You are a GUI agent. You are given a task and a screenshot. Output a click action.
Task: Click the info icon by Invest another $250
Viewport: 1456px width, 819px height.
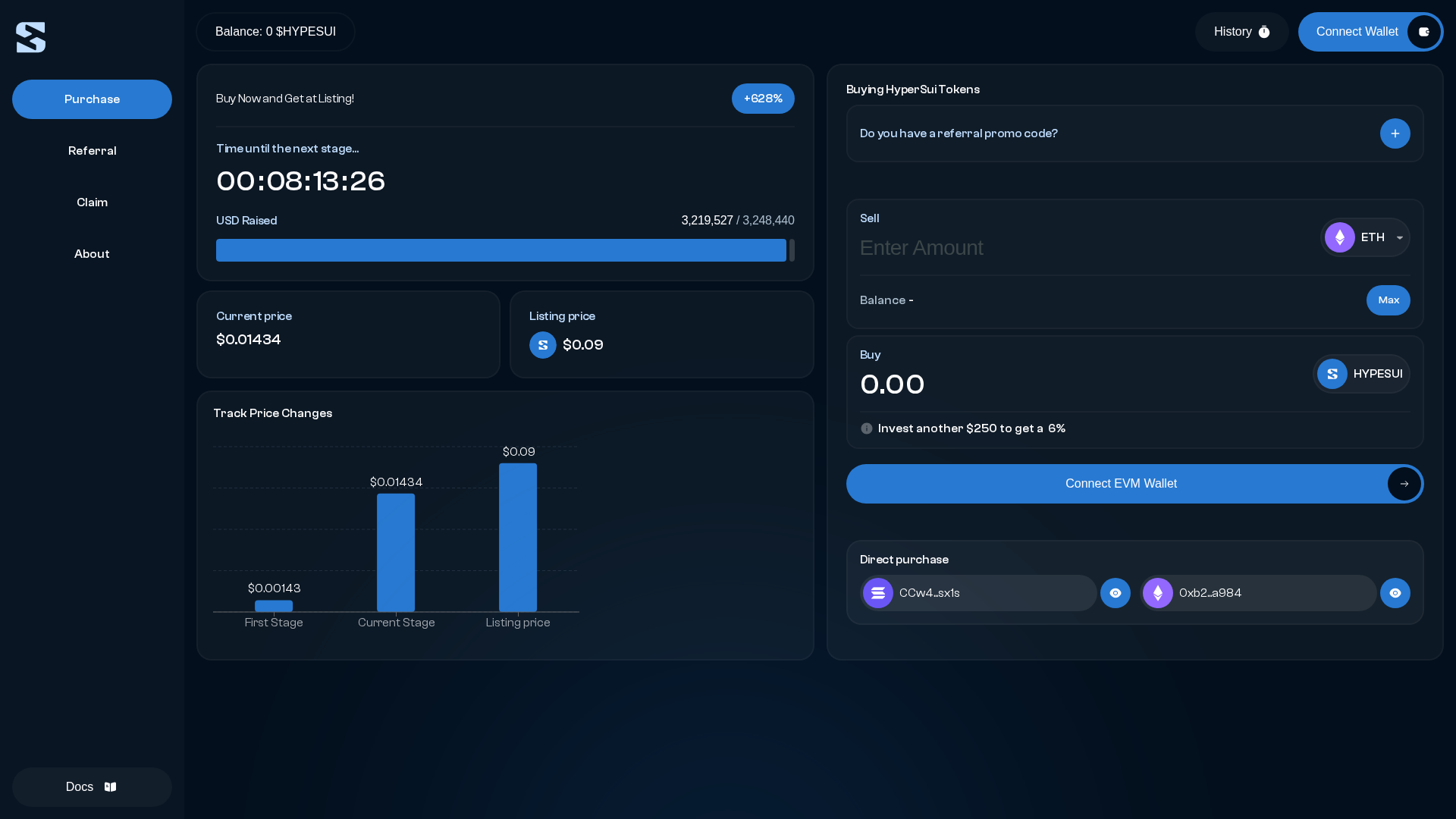click(x=867, y=428)
